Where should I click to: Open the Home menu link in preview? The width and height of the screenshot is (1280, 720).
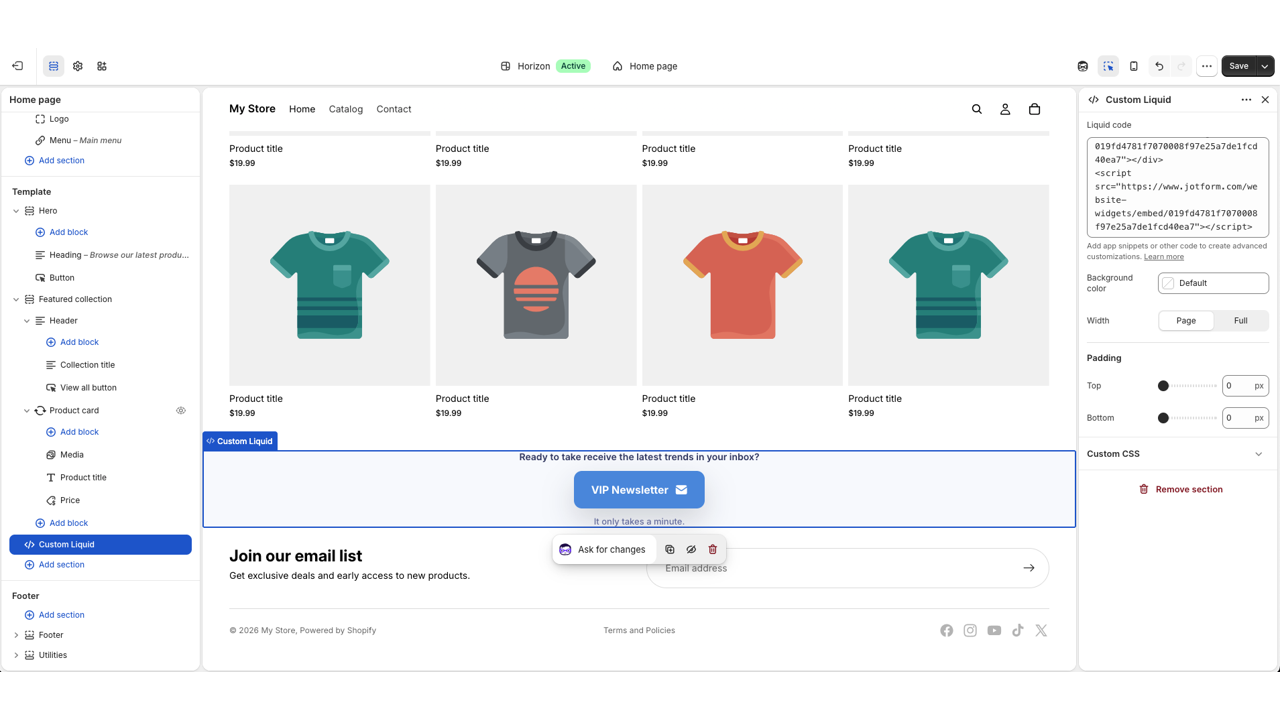point(302,109)
